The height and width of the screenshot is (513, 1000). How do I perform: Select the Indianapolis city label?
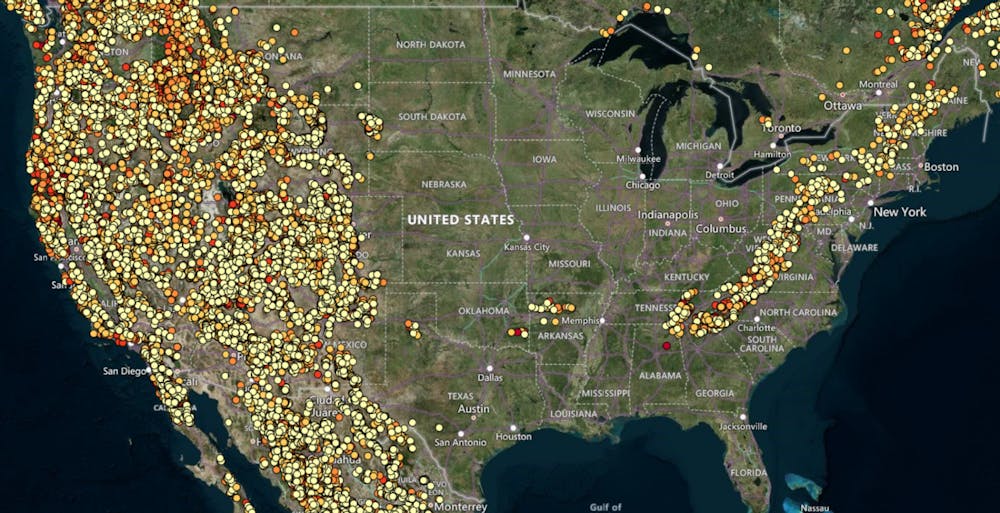668,215
